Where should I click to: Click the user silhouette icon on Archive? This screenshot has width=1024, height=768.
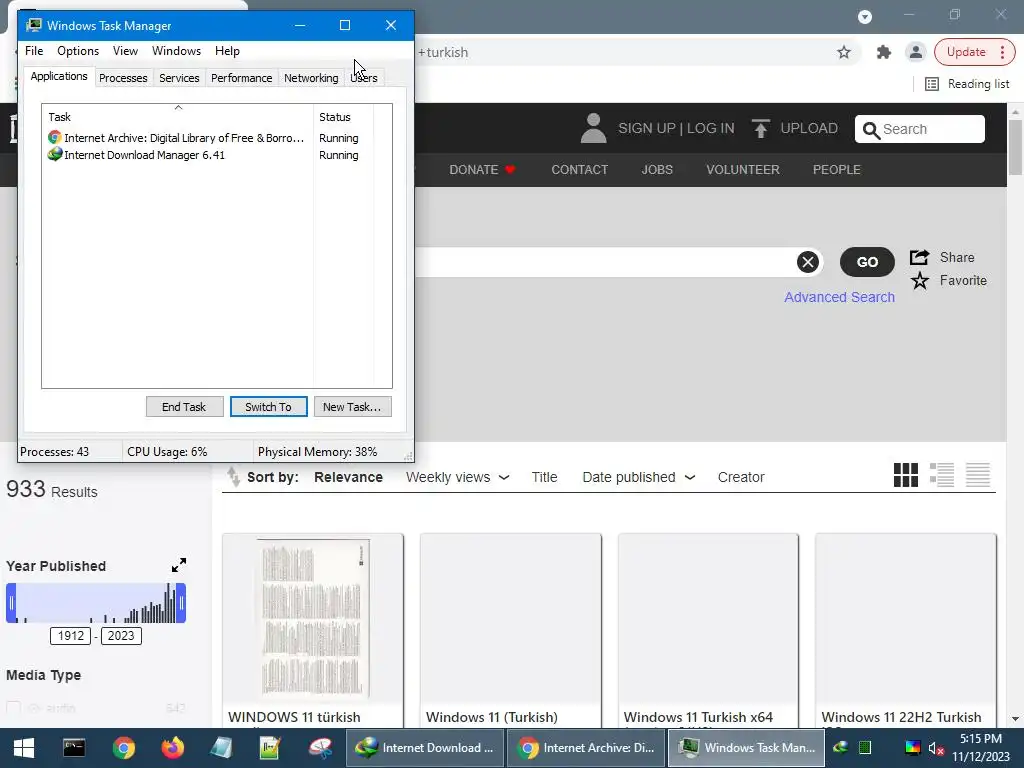pyautogui.click(x=593, y=128)
